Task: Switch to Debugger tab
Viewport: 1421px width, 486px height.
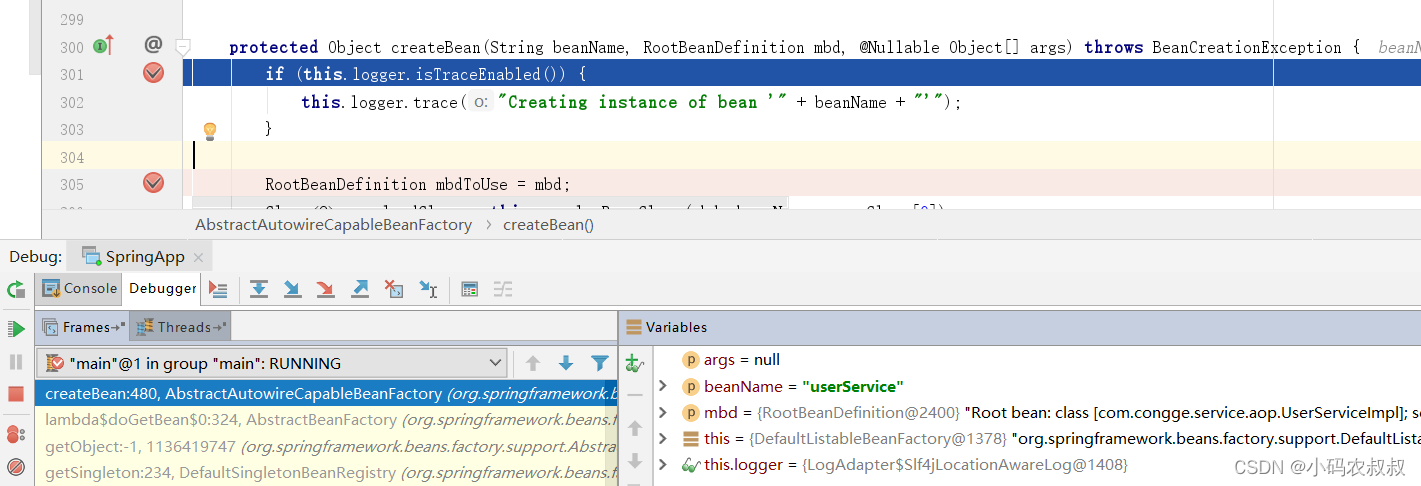Action: (162, 288)
